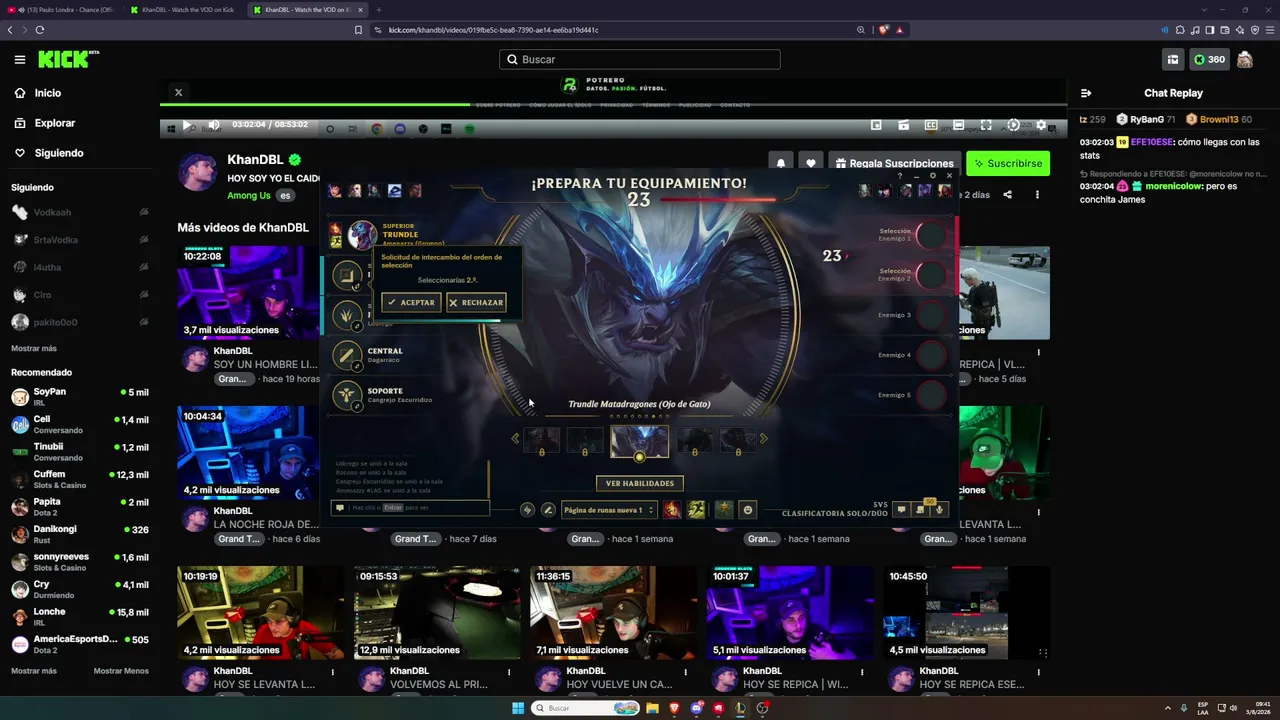Open the user profile avatar menu
This screenshot has width=1280, height=720.
click(x=1245, y=60)
